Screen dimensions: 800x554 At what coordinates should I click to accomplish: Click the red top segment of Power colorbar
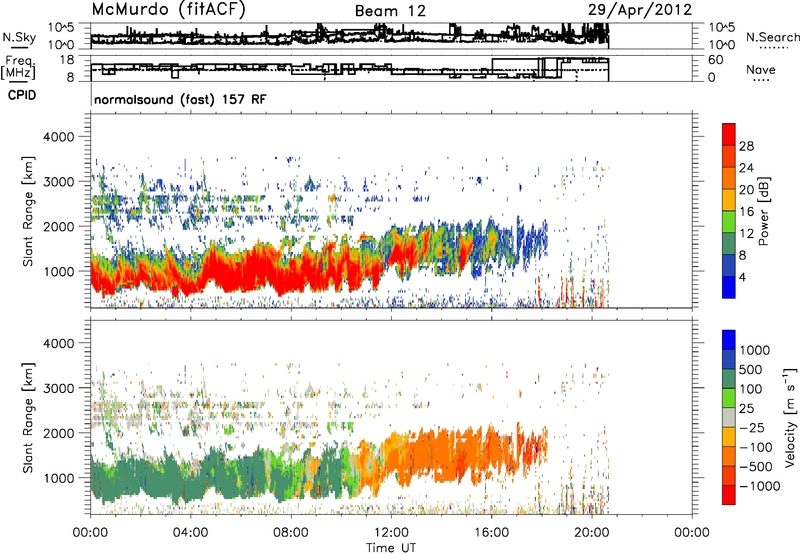[x=729, y=134]
